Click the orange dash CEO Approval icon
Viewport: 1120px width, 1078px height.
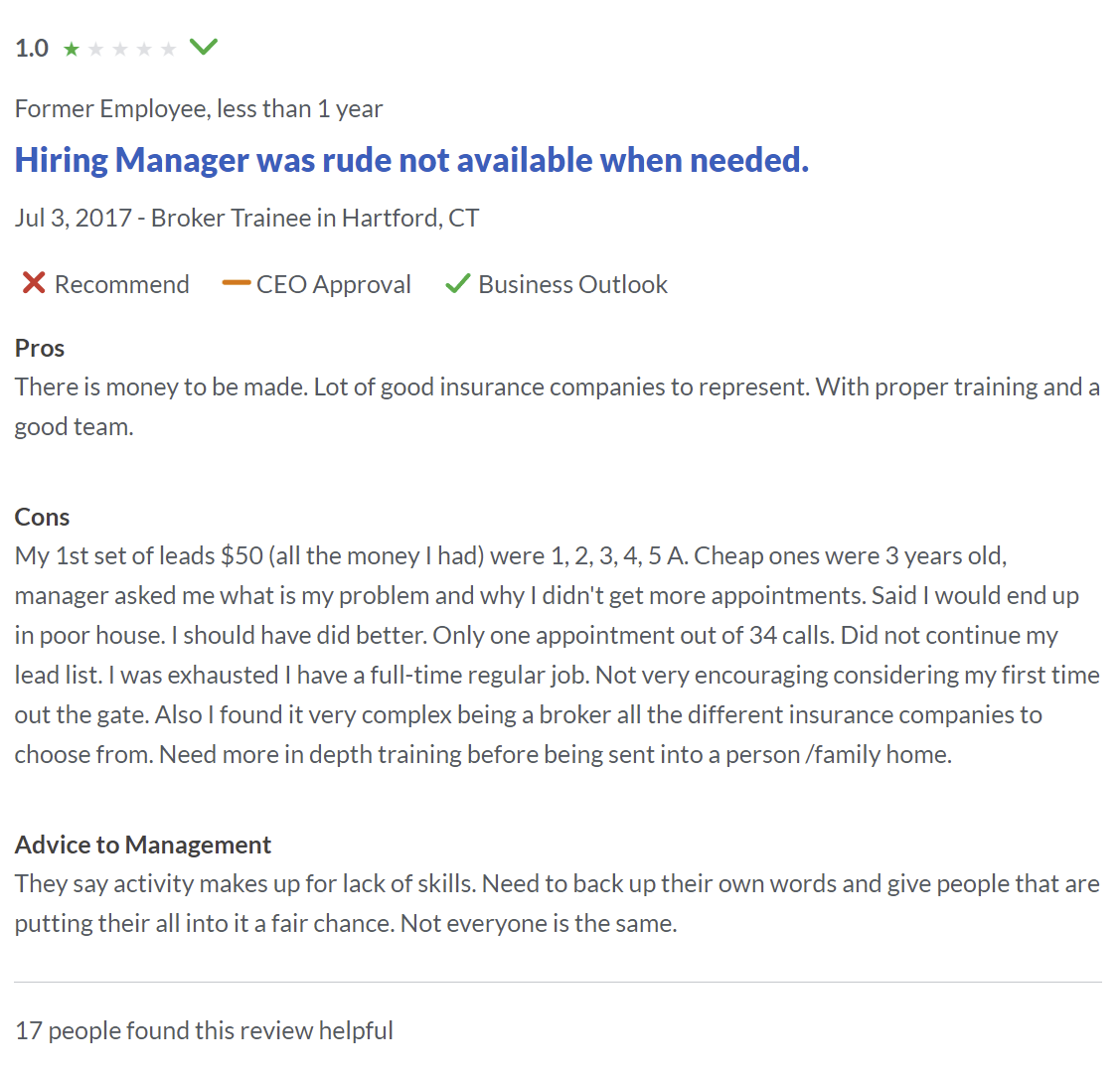click(x=236, y=283)
